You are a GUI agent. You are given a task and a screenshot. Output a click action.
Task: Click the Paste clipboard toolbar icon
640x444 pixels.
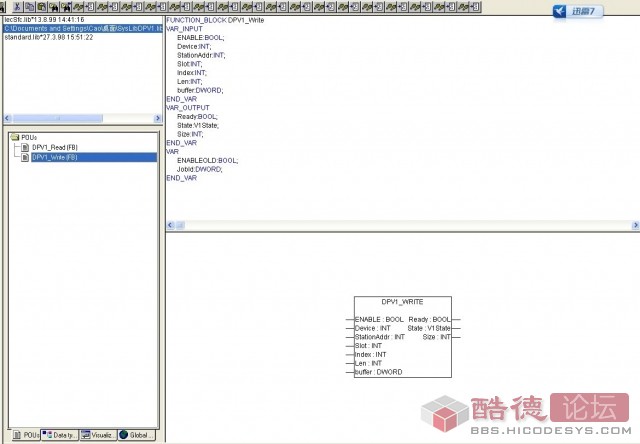[x=42, y=8]
